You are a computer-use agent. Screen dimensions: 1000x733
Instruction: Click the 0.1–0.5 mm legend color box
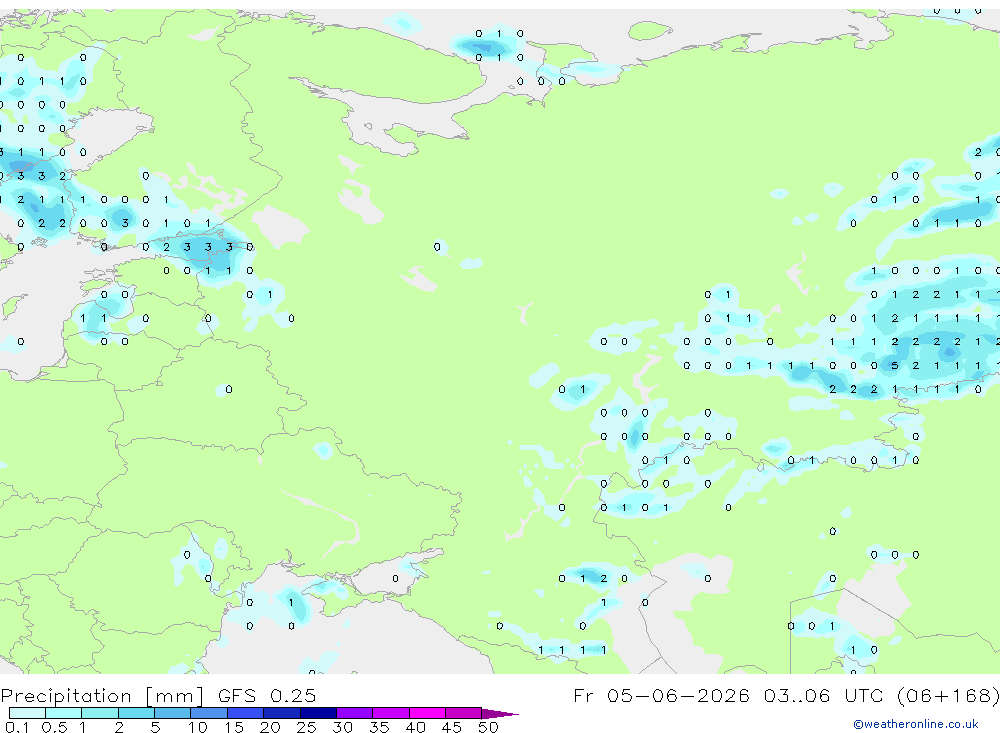pos(27,713)
